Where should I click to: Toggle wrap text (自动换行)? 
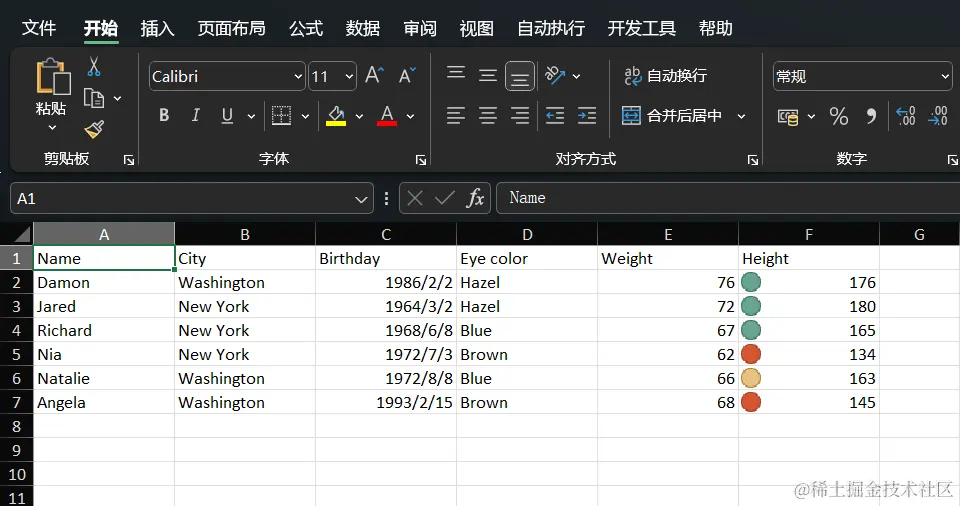point(666,76)
